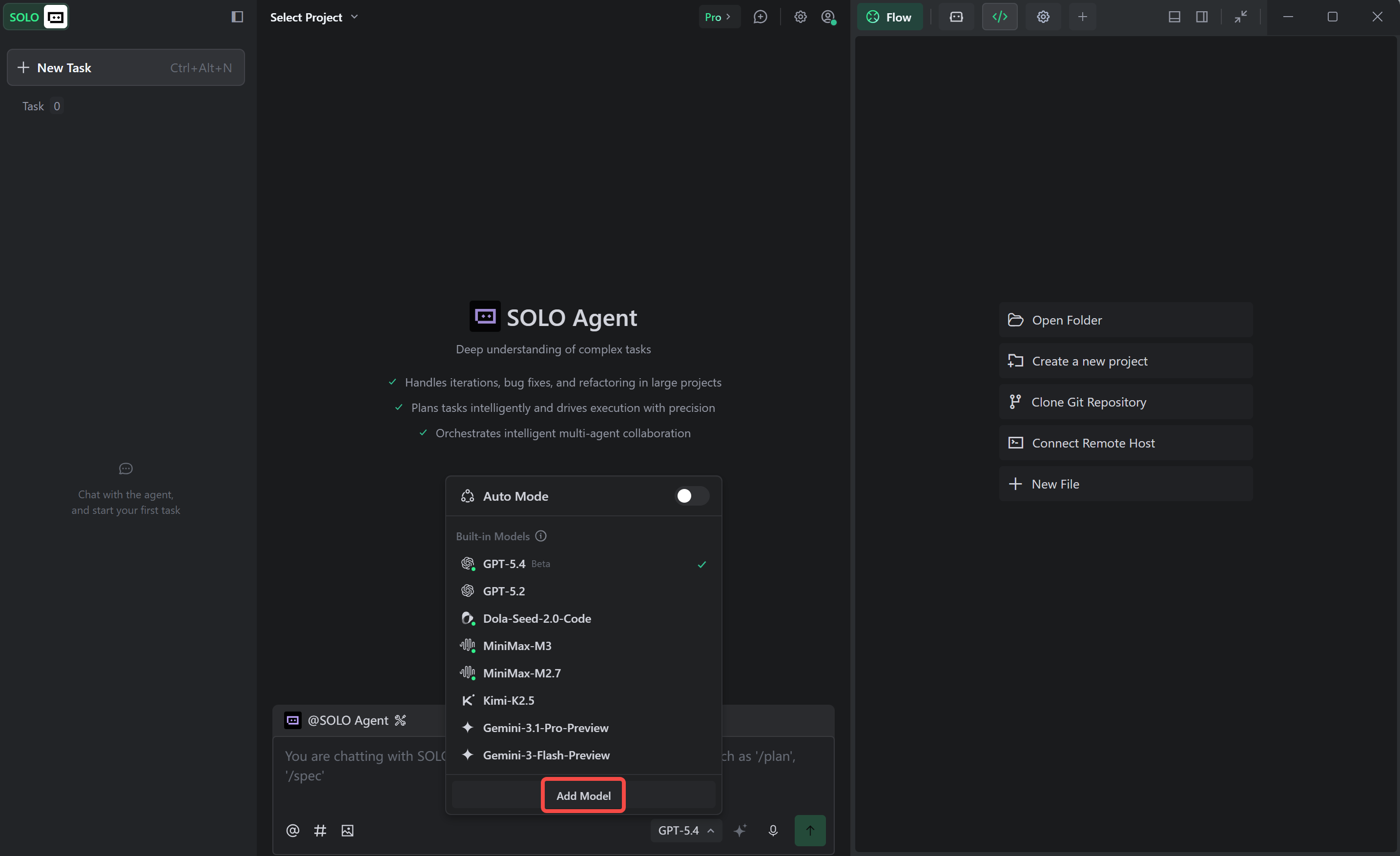The height and width of the screenshot is (856, 1400).
Task: Select the GPT-5.4 Beta model
Action: (583, 564)
